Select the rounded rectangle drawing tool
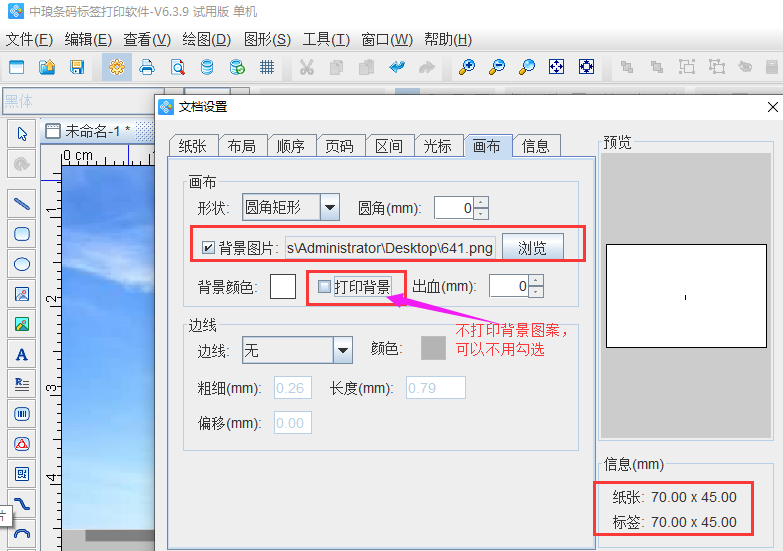The height and width of the screenshot is (551, 783). pos(21,234)
